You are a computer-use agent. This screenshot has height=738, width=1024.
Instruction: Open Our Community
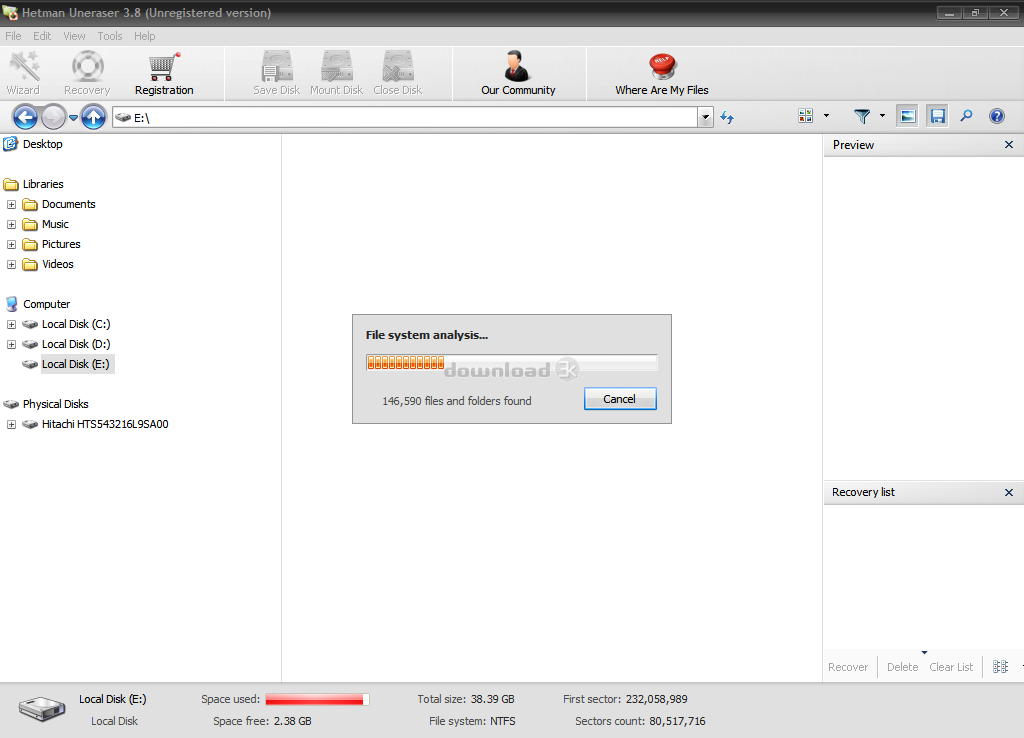coord(518,73)
